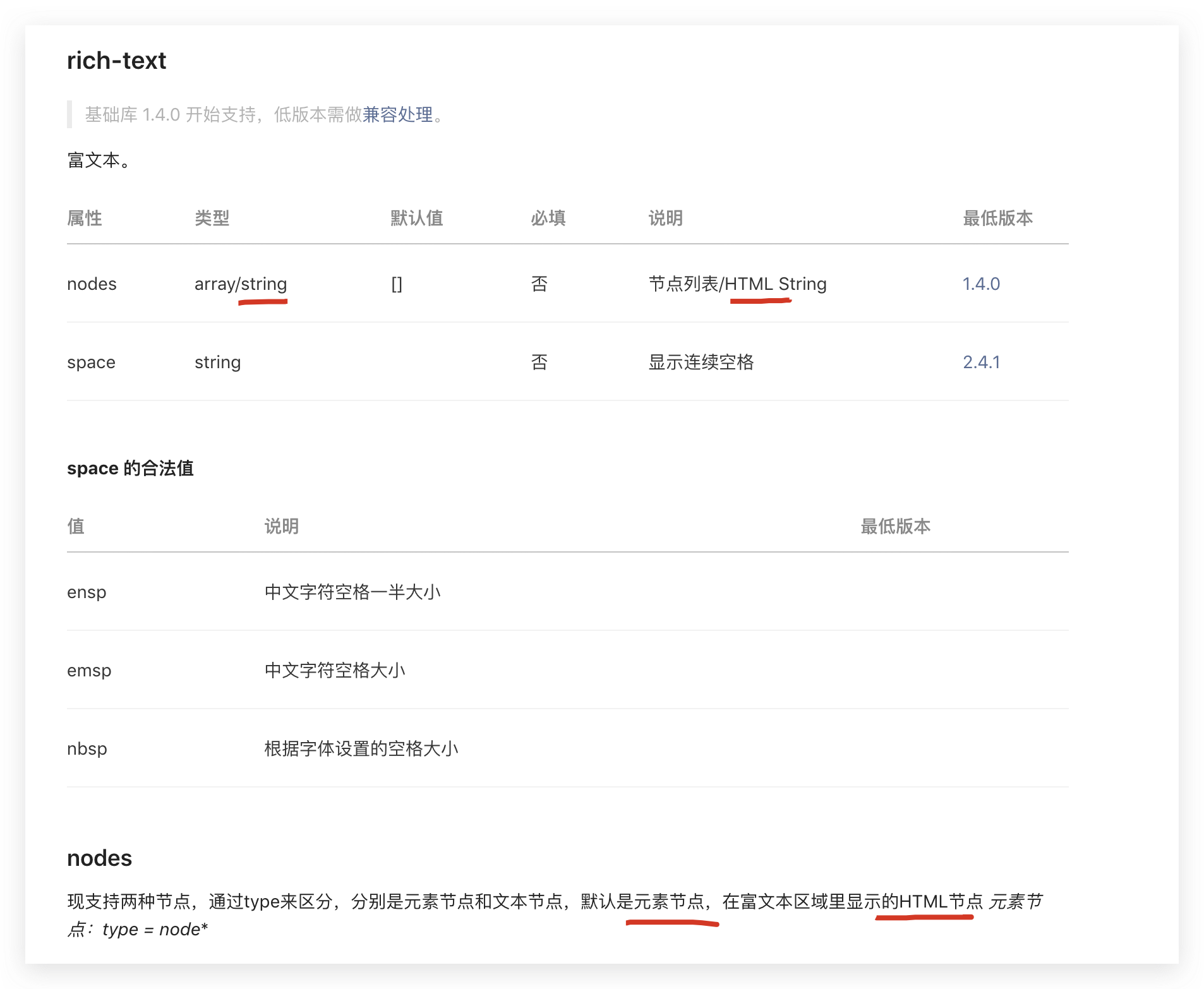Click the 类型 column header
The image size is (1204, 989).
(x=212, y=219)
